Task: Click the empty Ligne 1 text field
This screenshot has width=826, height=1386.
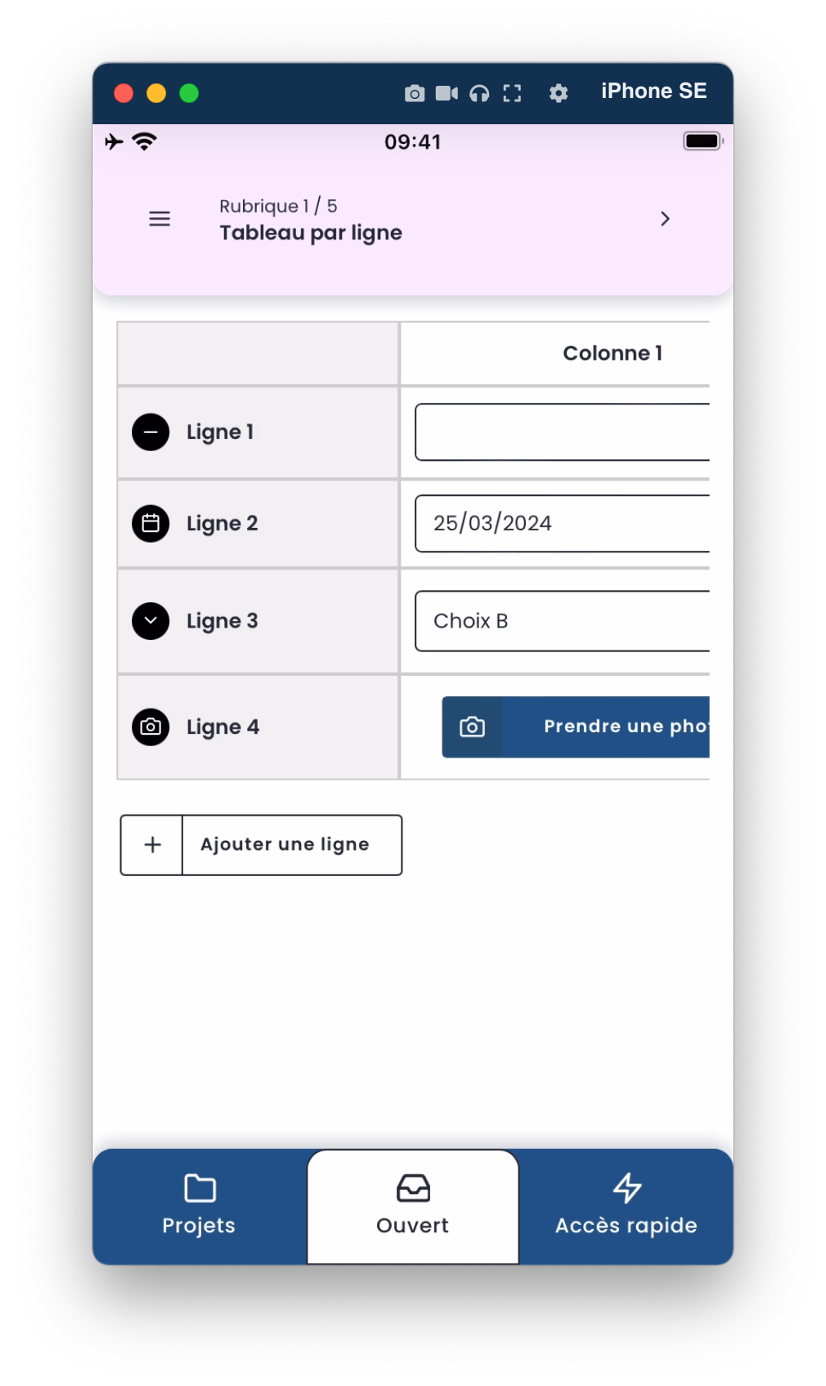Action: coord(562,432)
